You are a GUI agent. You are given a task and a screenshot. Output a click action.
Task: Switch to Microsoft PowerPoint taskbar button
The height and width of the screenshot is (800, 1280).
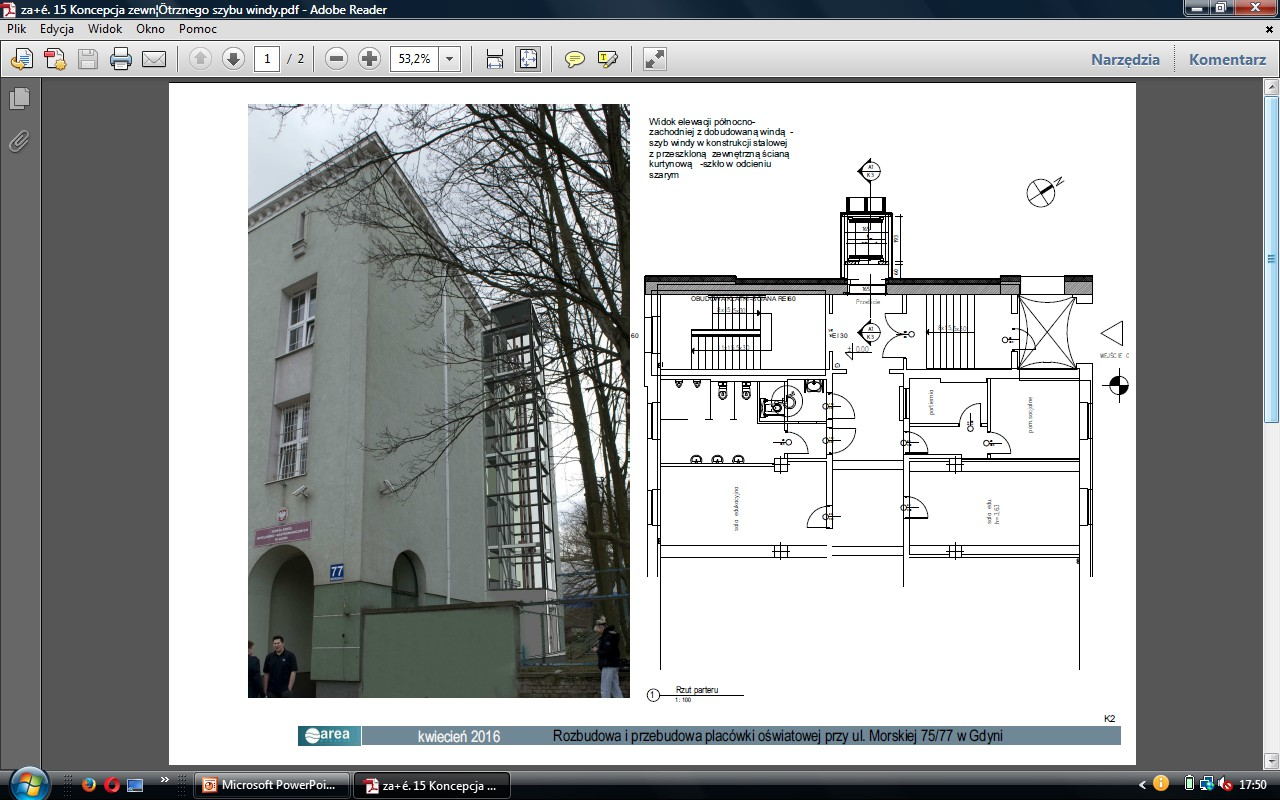[272, 785]
